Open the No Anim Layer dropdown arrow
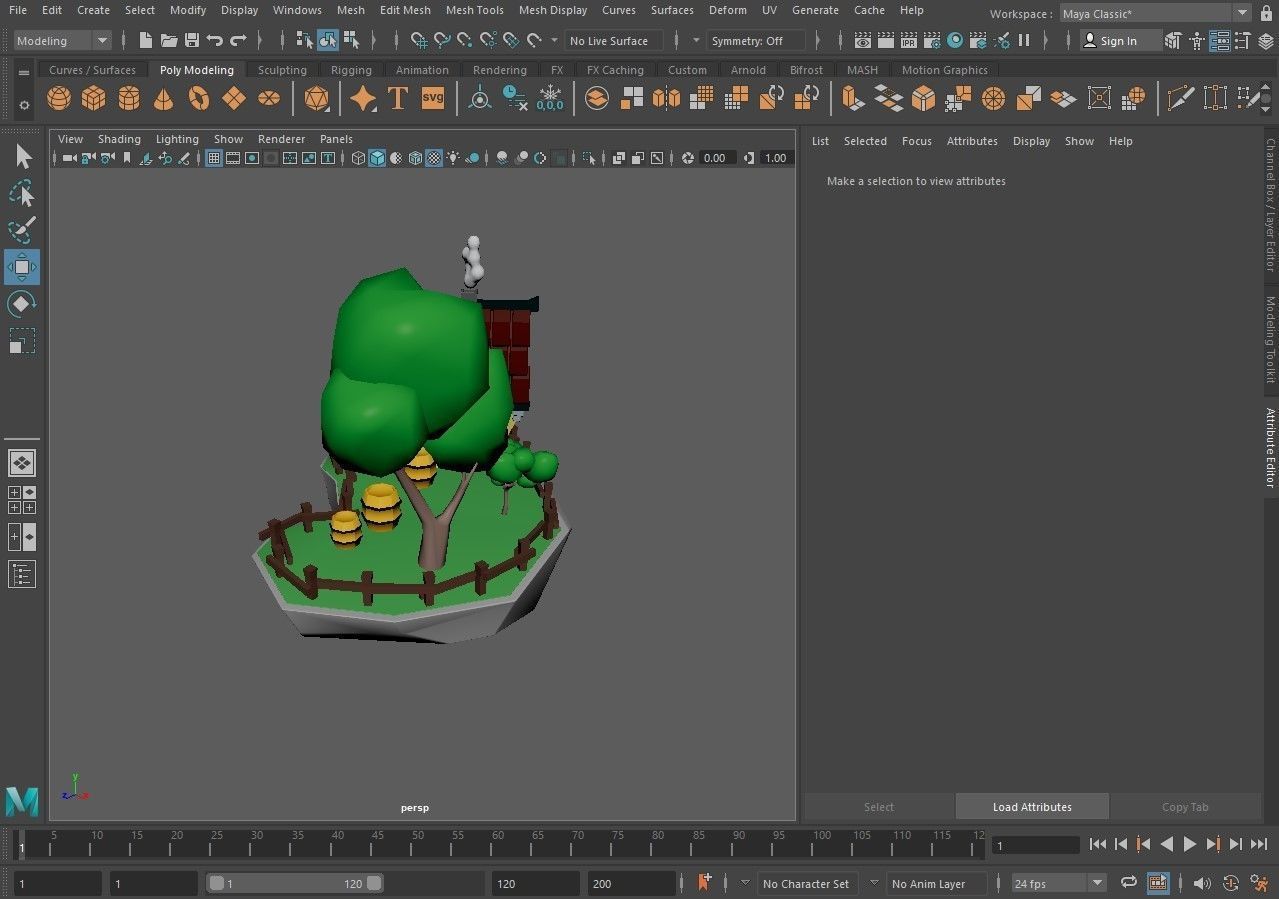The height and width of the screenshot is (899, 1279). click(874, 883)
